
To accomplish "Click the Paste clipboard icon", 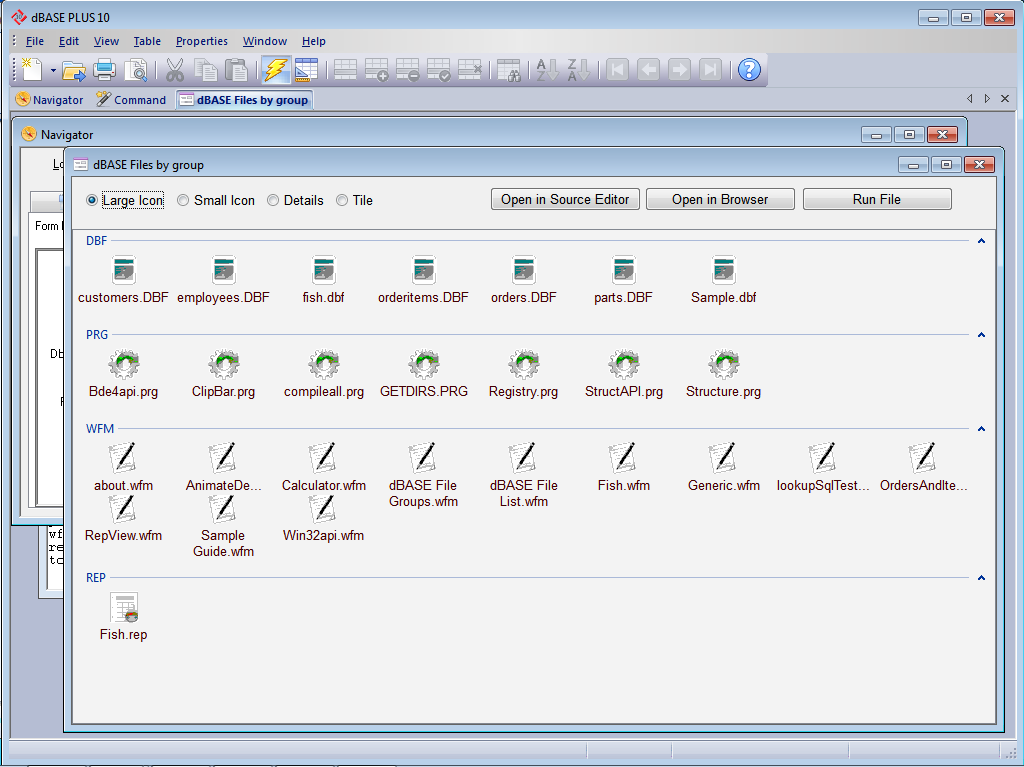I will point(236,70).
